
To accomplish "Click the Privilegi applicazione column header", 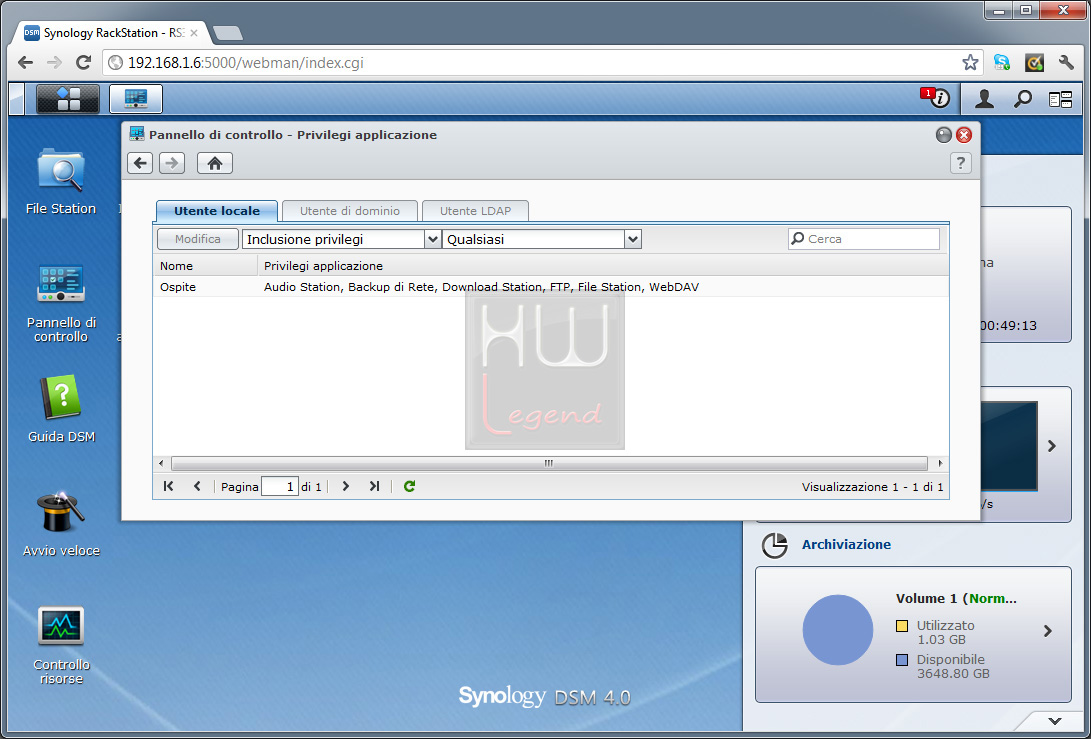I will tap(603, 266).
